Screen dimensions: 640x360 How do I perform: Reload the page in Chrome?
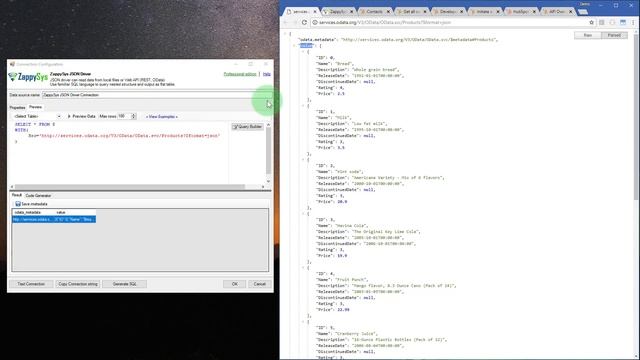pos(304,22)
